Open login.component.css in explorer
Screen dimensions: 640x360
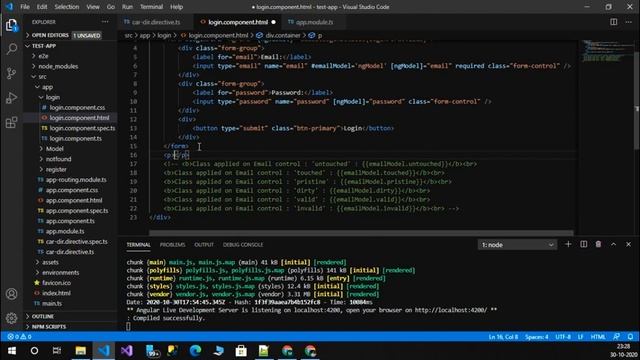click(x=77, y=108)
